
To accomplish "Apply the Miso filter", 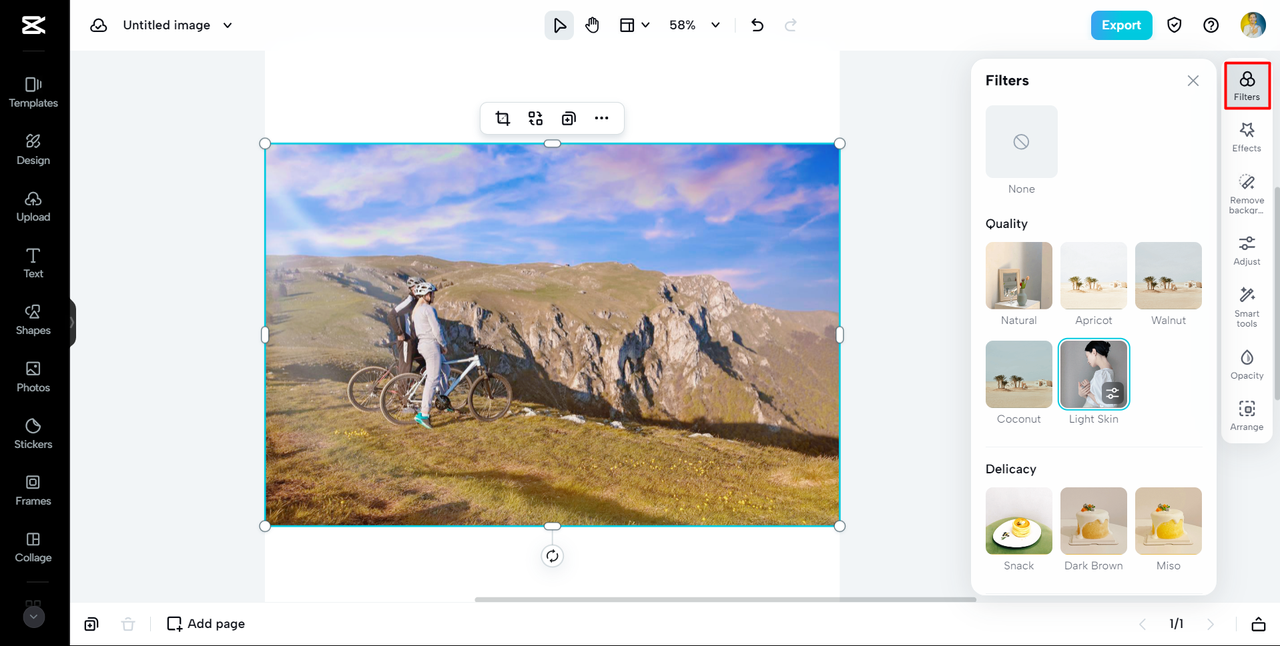I will click(1168, 521).
